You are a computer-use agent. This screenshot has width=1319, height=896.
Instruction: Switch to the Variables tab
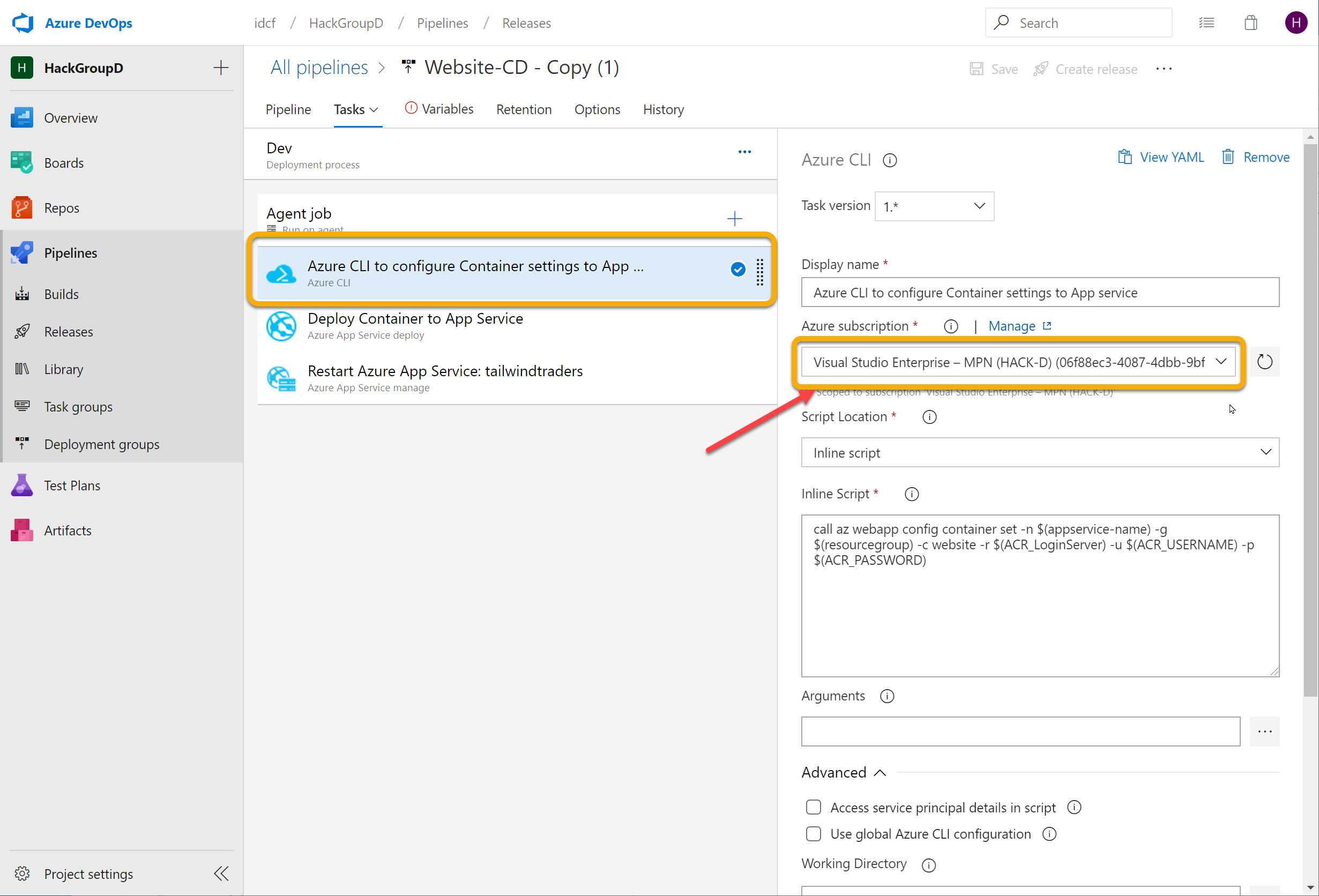pos(439,109)
